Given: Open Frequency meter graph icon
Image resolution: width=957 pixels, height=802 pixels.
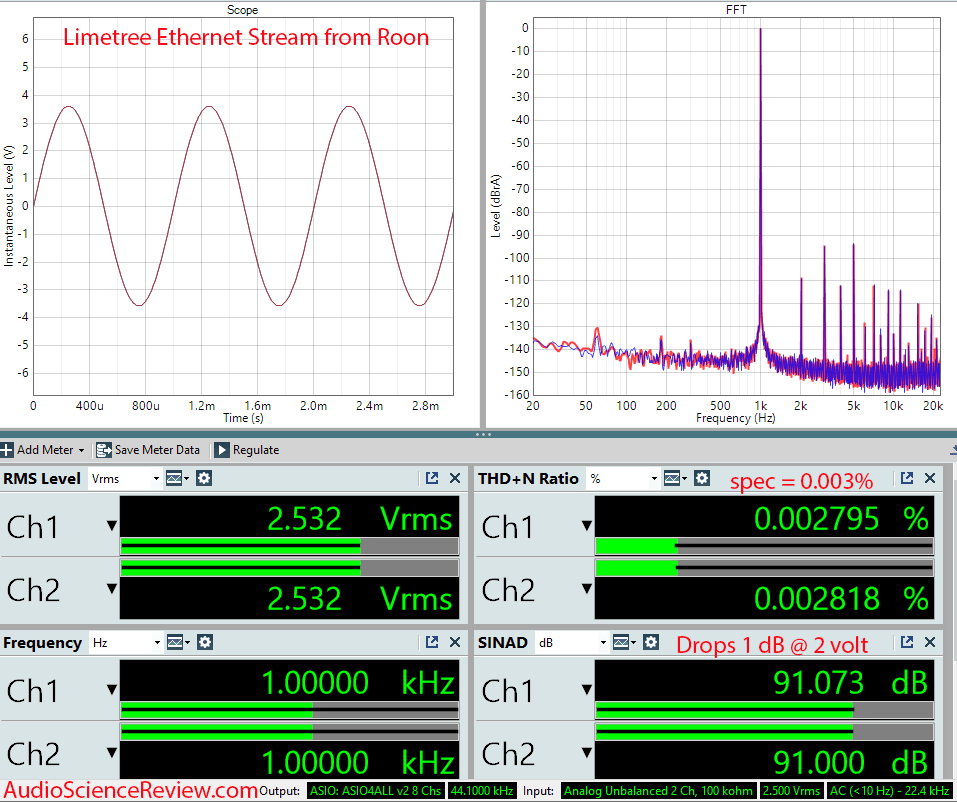Looking at the screenshot, I should click(x=178, y=642).
